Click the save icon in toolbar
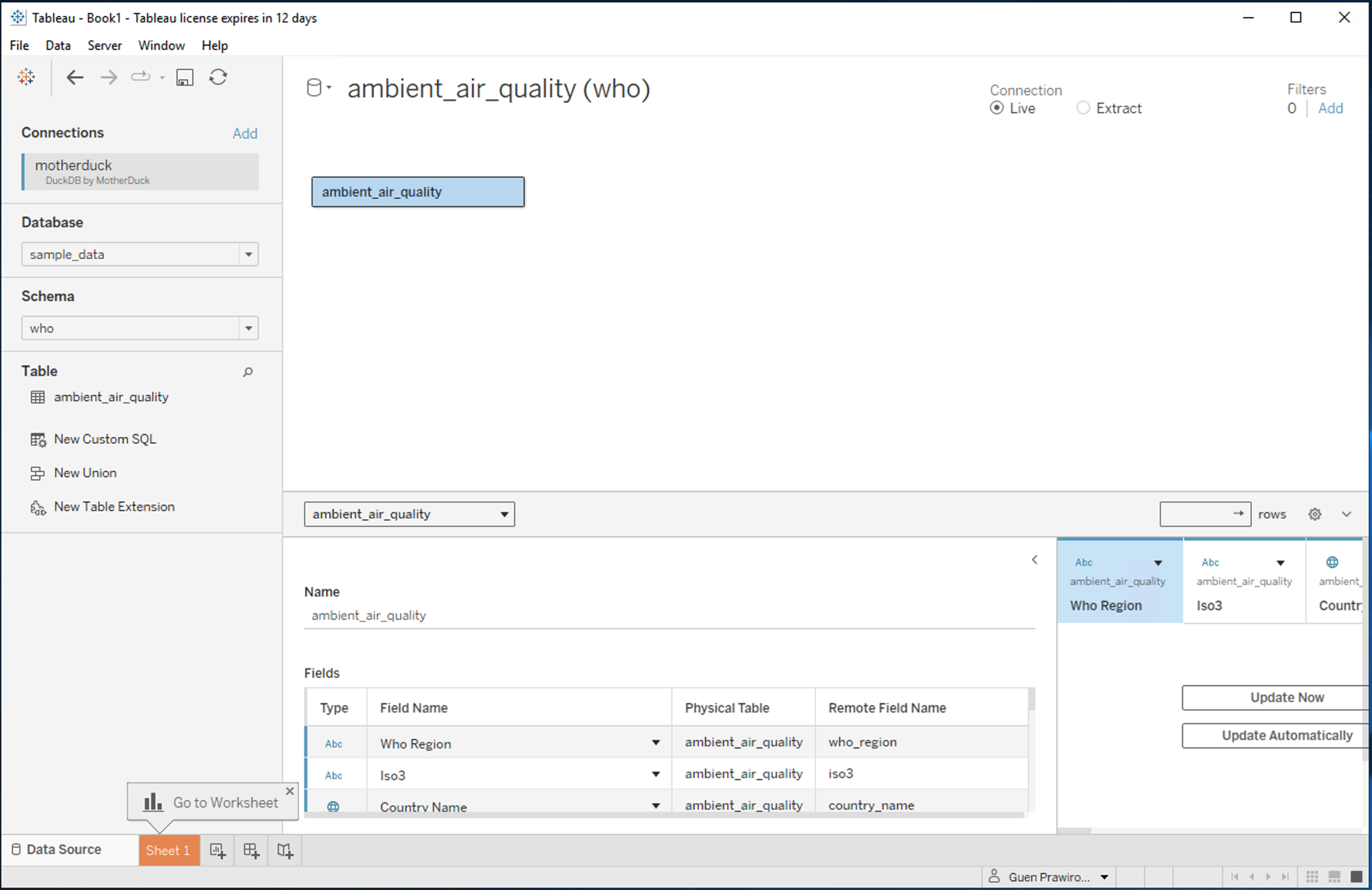 tap(185, 78)
